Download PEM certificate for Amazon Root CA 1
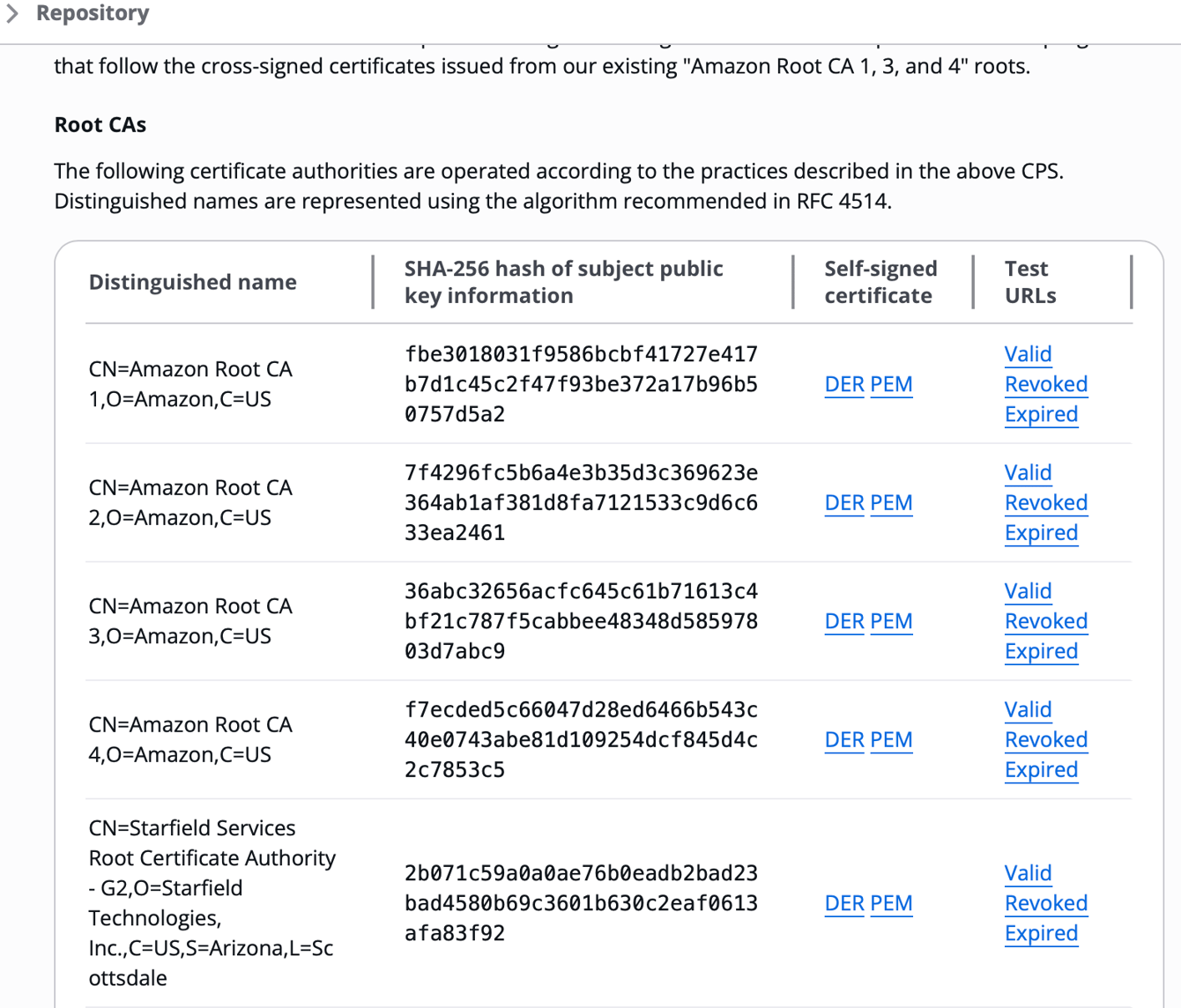 [x=891, y=384]
